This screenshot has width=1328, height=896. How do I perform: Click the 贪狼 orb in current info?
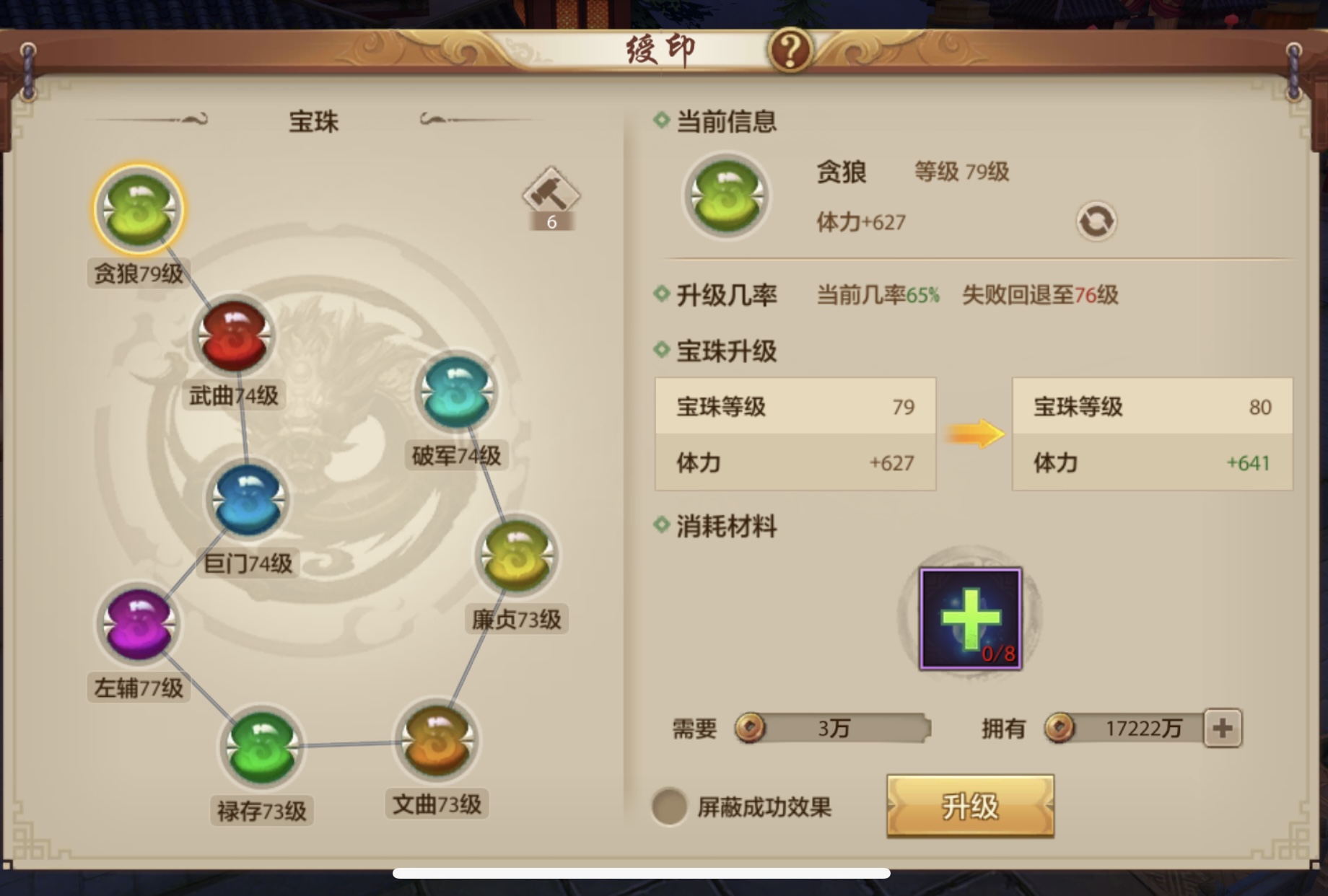pos(727,196)
